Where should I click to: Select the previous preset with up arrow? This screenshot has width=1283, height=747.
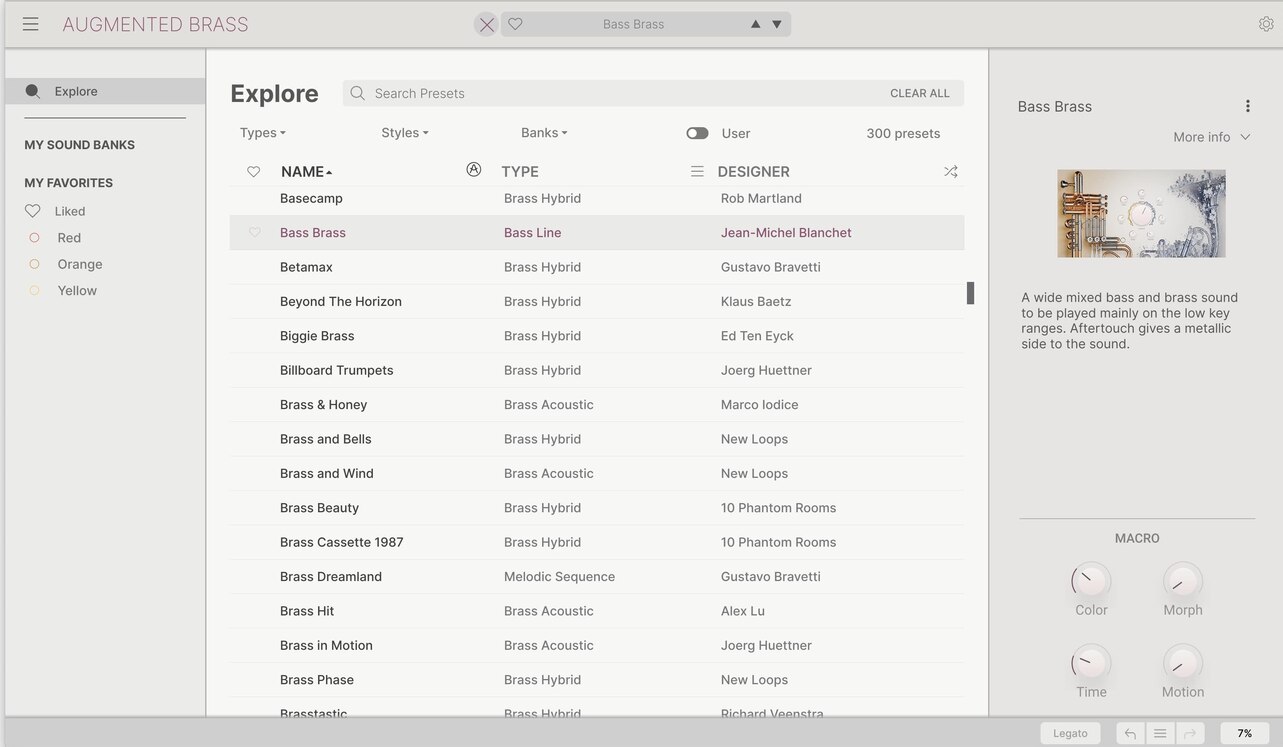tap(755, 24)
